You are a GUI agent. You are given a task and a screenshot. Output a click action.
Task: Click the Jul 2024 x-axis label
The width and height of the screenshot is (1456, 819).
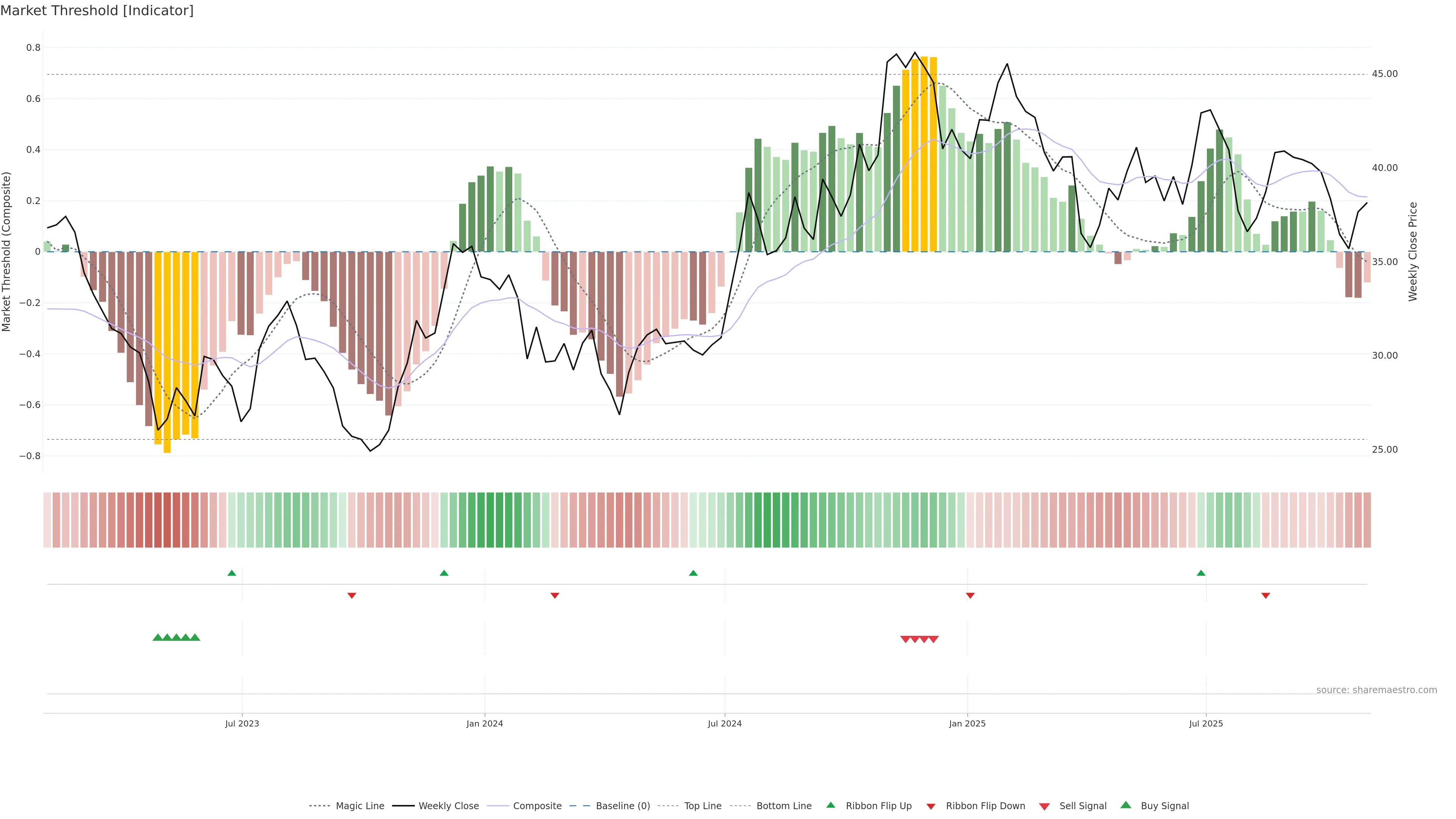(725, 723)
